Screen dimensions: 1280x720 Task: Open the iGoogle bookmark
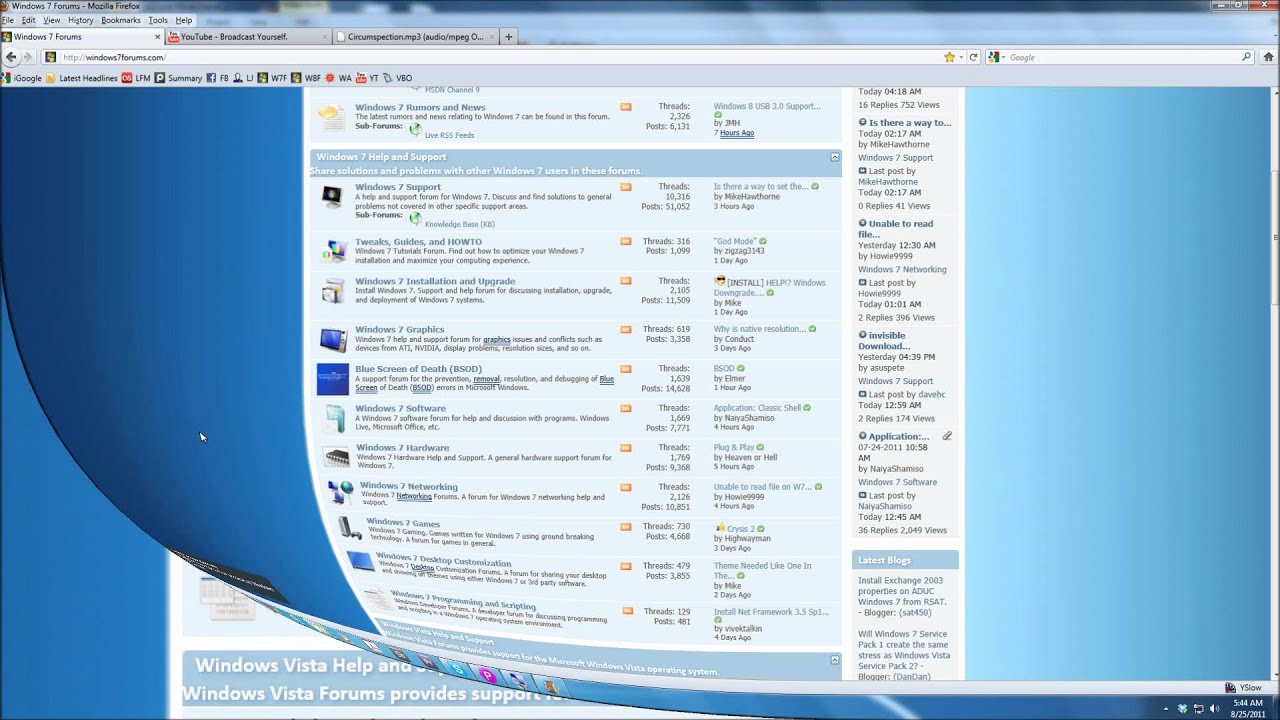coord(22,78)
